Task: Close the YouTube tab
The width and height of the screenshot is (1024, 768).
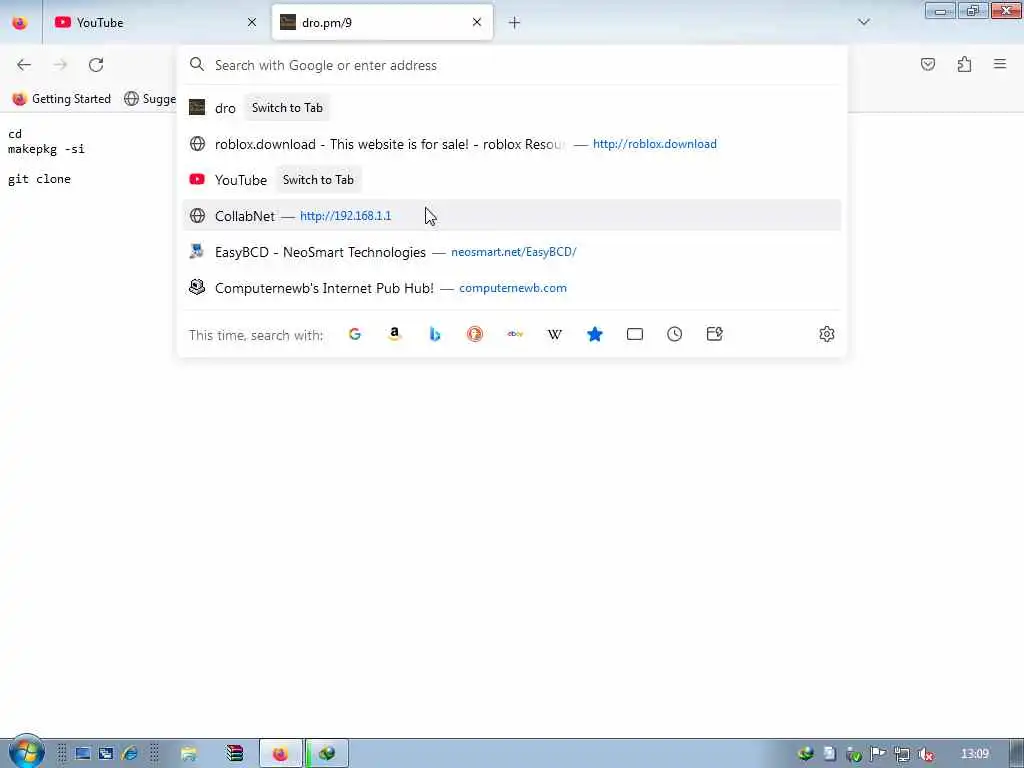Action: tap(252, 23)
